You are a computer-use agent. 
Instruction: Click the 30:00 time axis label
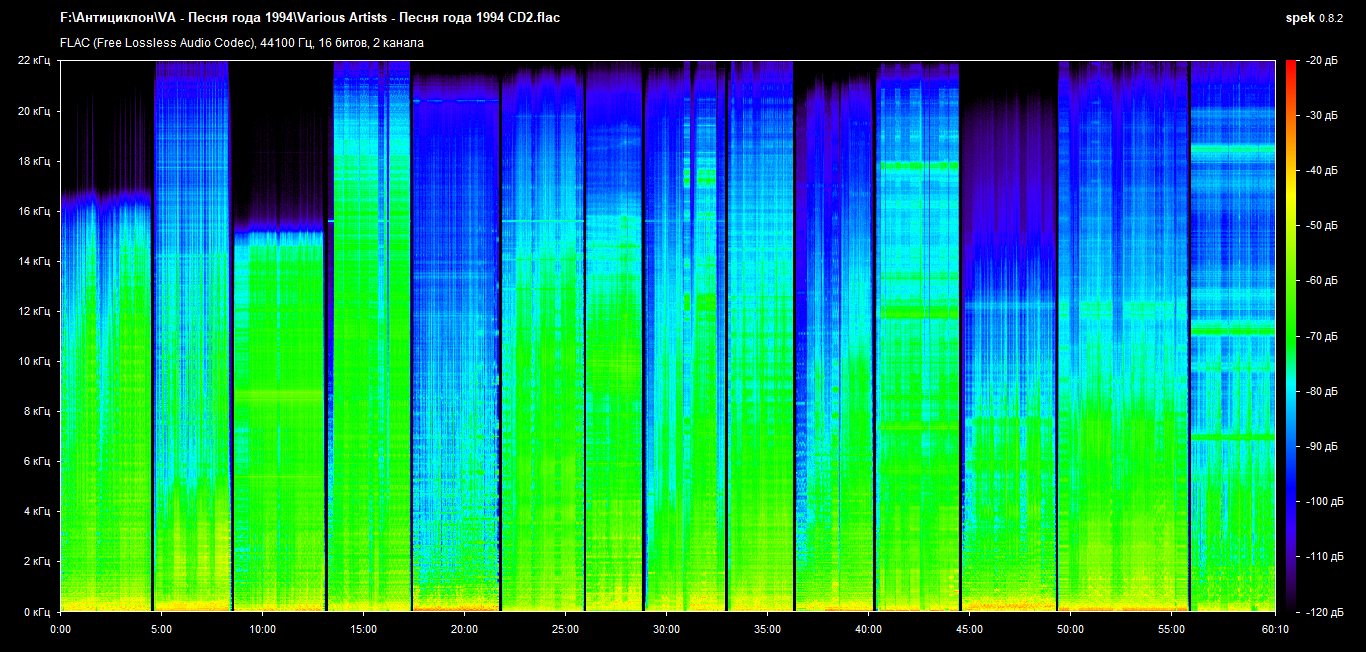666,629
